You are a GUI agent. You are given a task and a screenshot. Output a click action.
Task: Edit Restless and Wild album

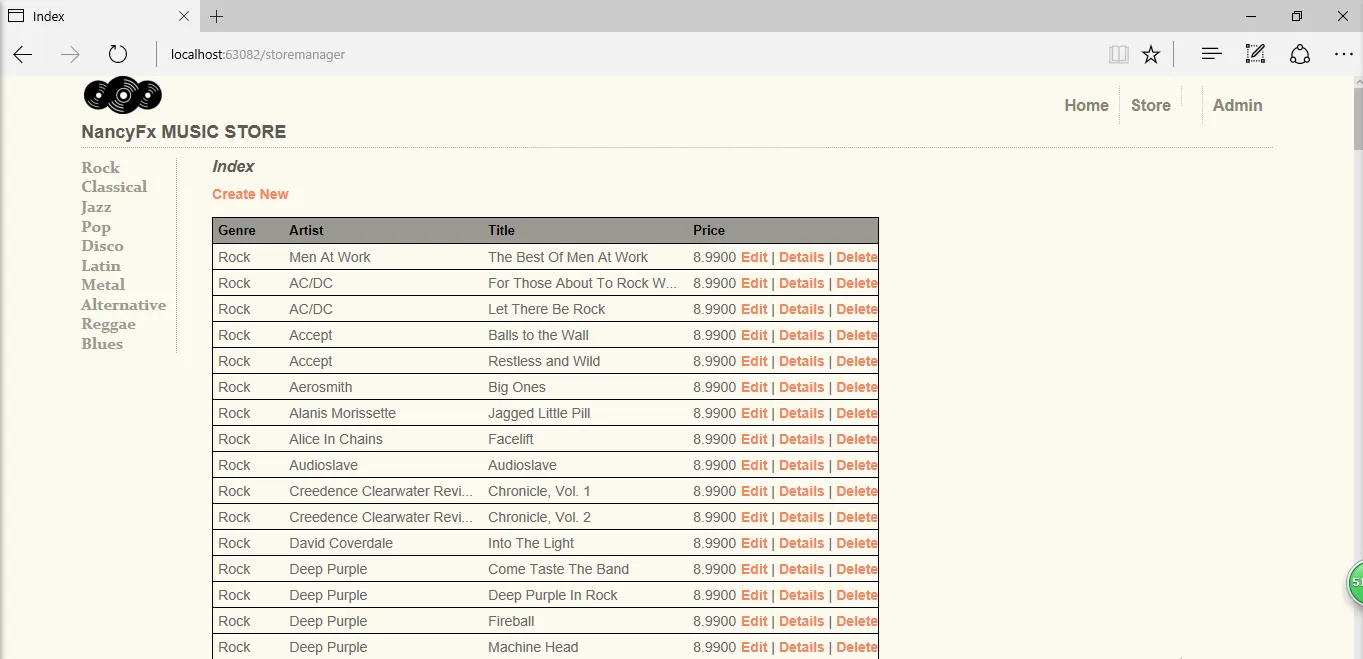tap(754, 361)
